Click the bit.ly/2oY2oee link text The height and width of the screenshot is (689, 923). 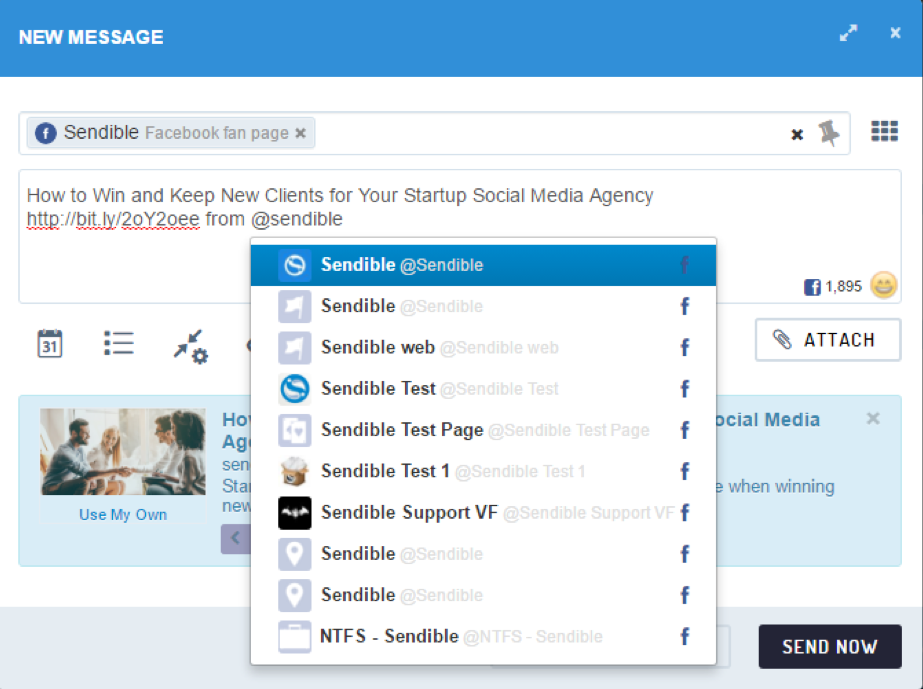[x=113, y=219]
